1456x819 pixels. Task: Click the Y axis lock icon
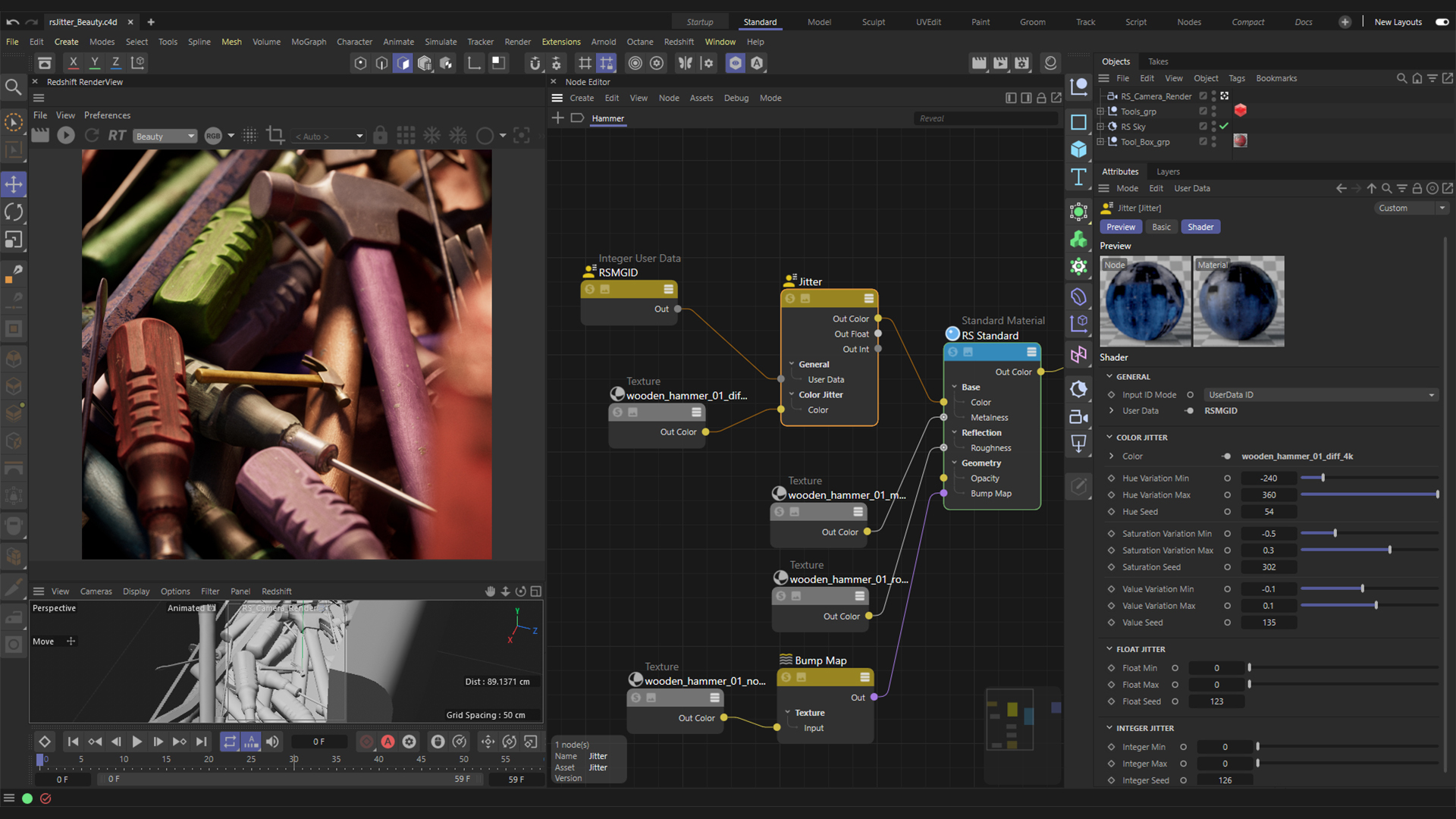click(x=95, y=63)
